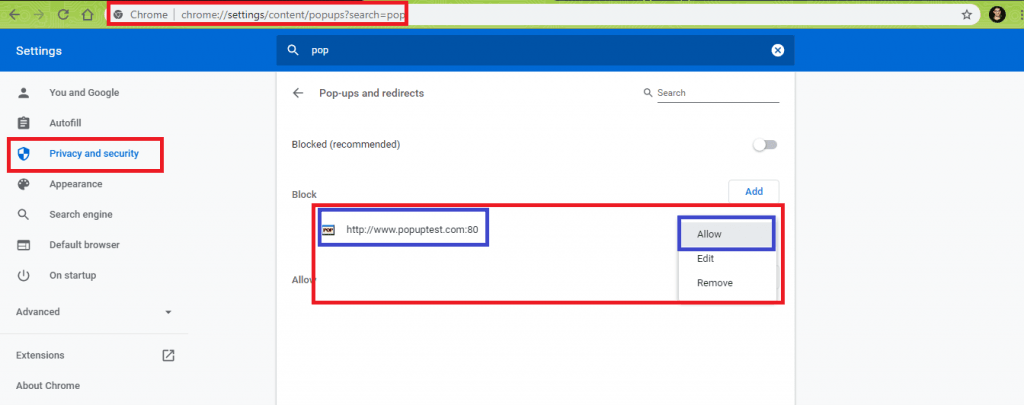
Task: Open Appearance settings section
Action: tap(76, 184)
